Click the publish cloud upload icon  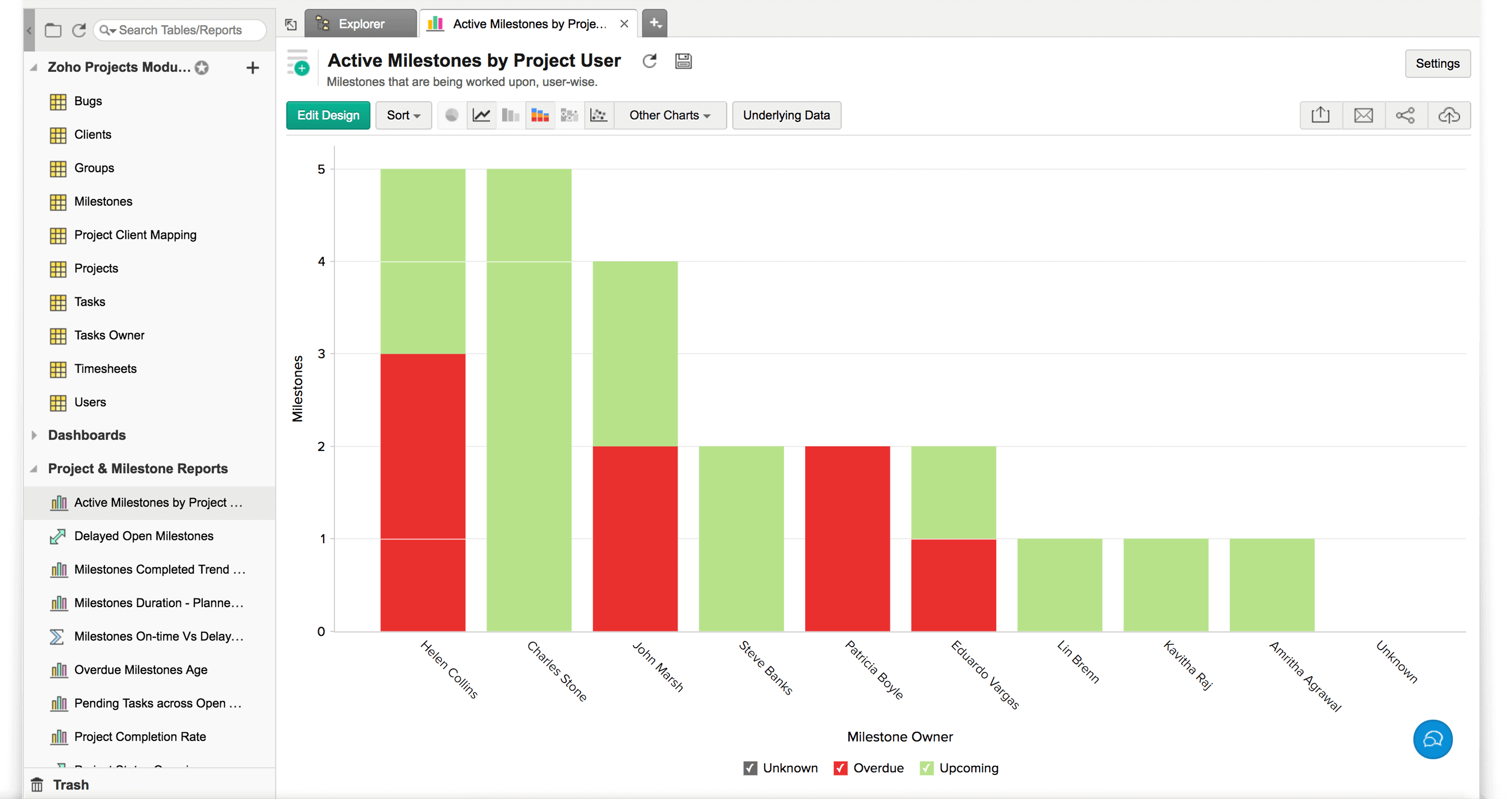point(1449,115)
